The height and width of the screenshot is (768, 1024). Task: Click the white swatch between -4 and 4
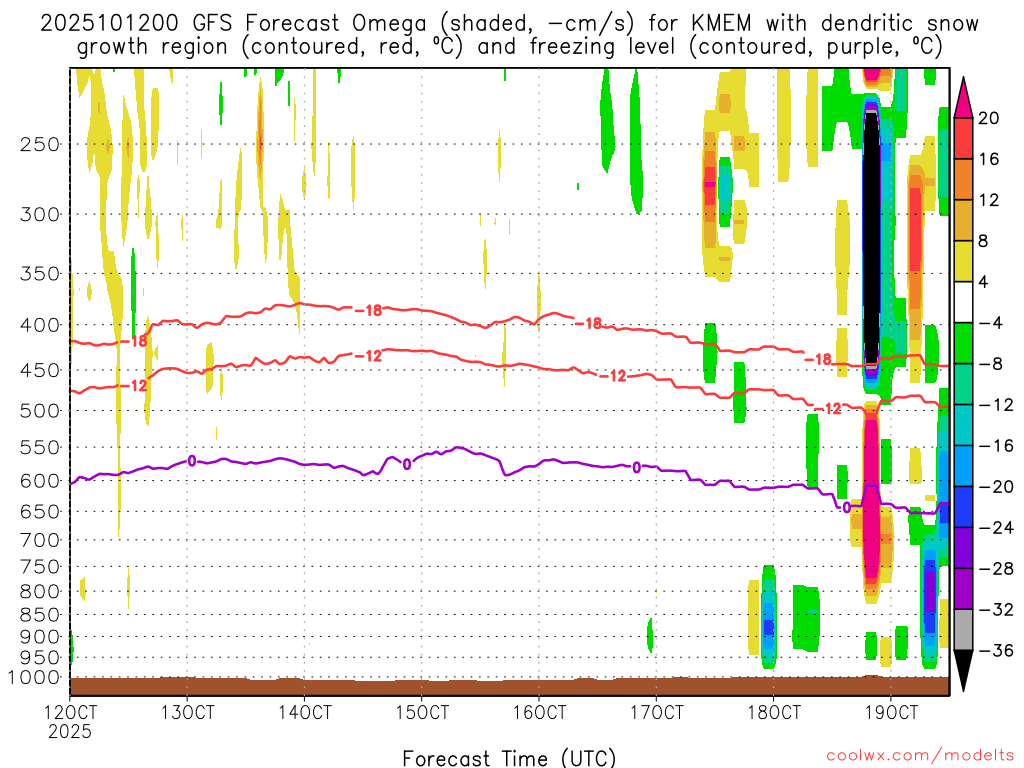click(x=963, y=302)
